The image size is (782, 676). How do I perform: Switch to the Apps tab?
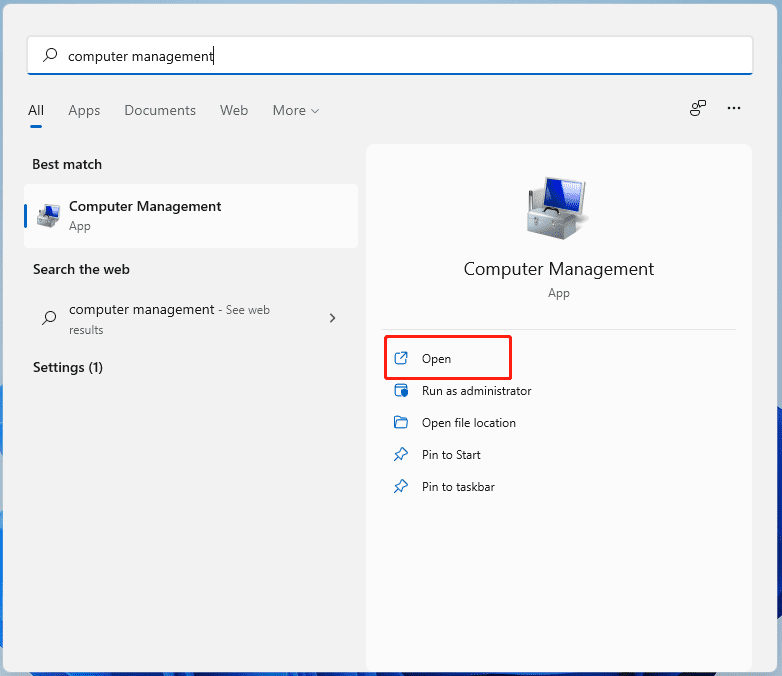(84, 110)
